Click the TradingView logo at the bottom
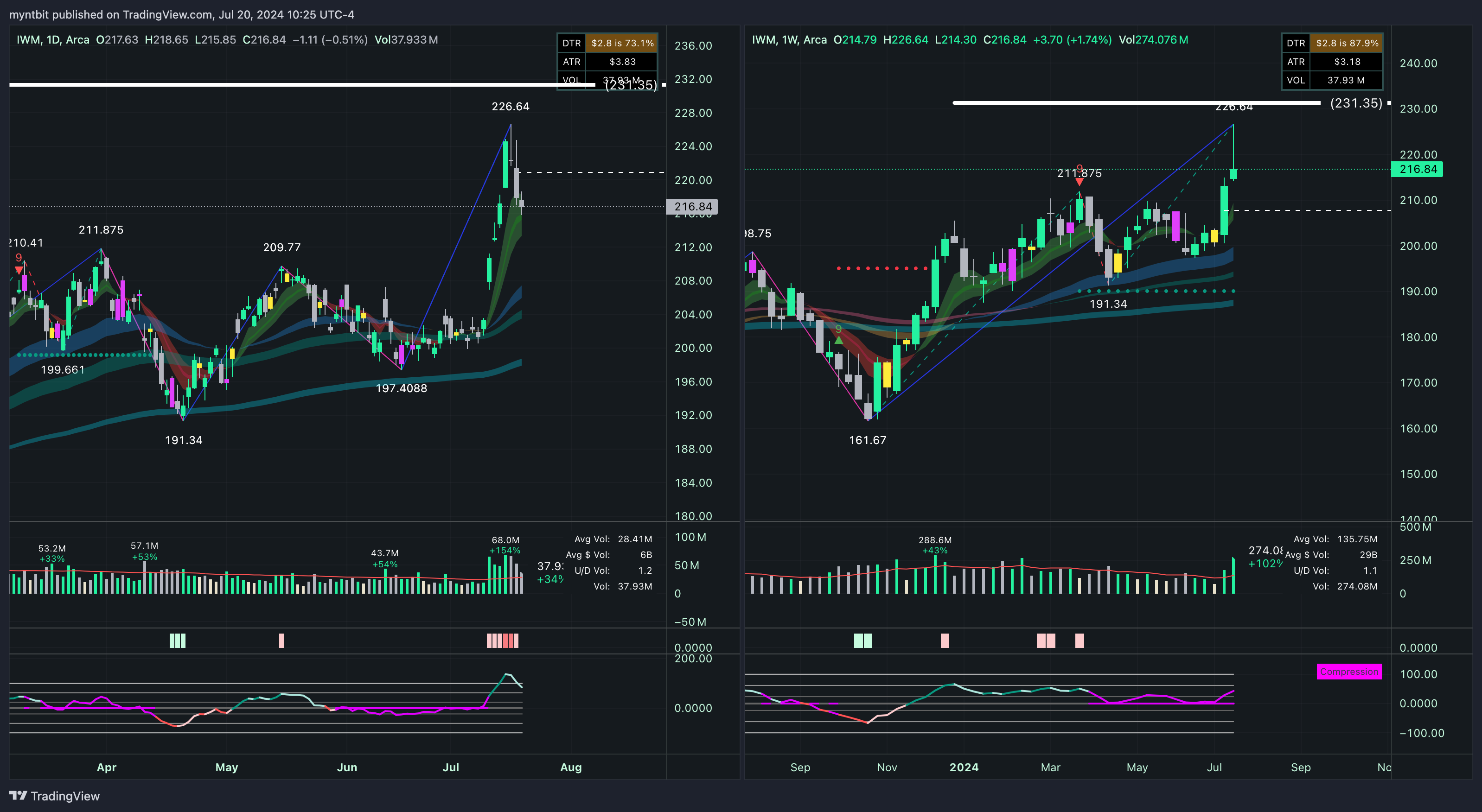 [x=55, y=796]
